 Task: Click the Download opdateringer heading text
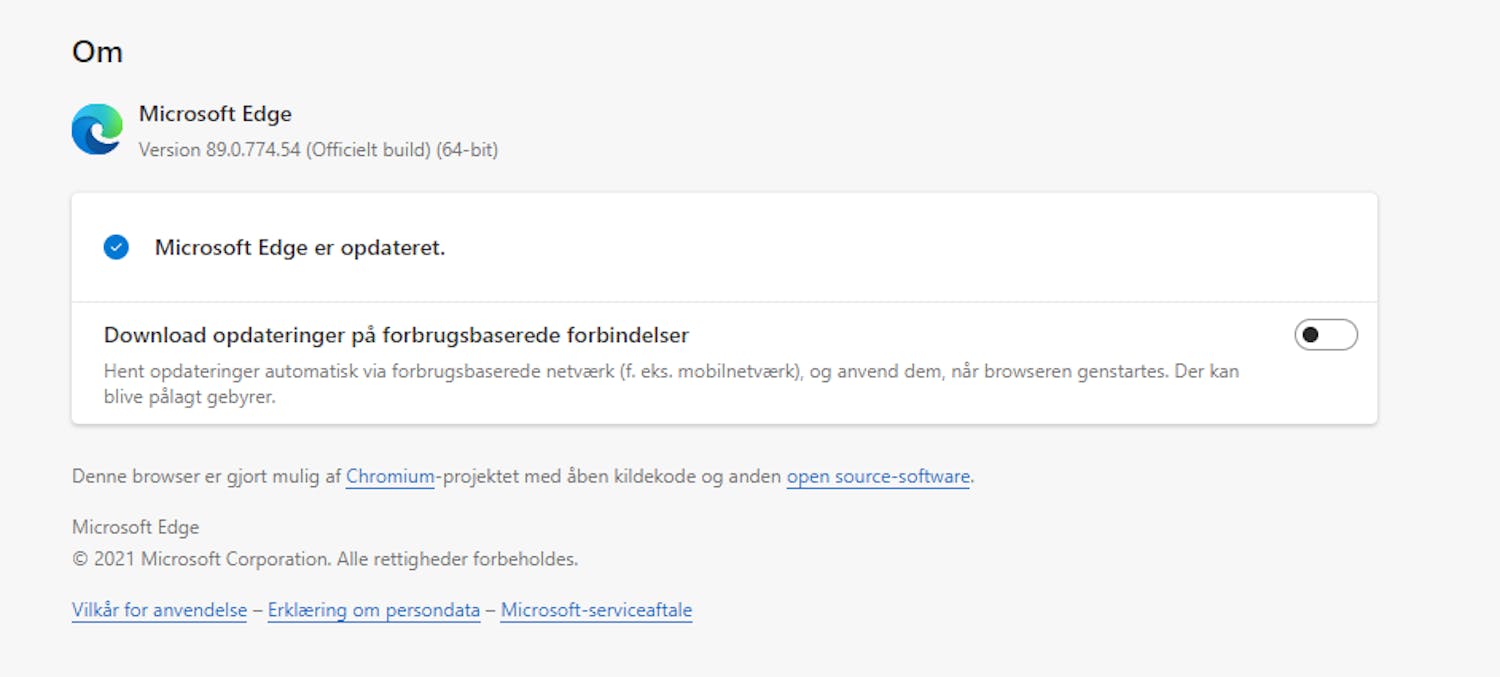397,335
